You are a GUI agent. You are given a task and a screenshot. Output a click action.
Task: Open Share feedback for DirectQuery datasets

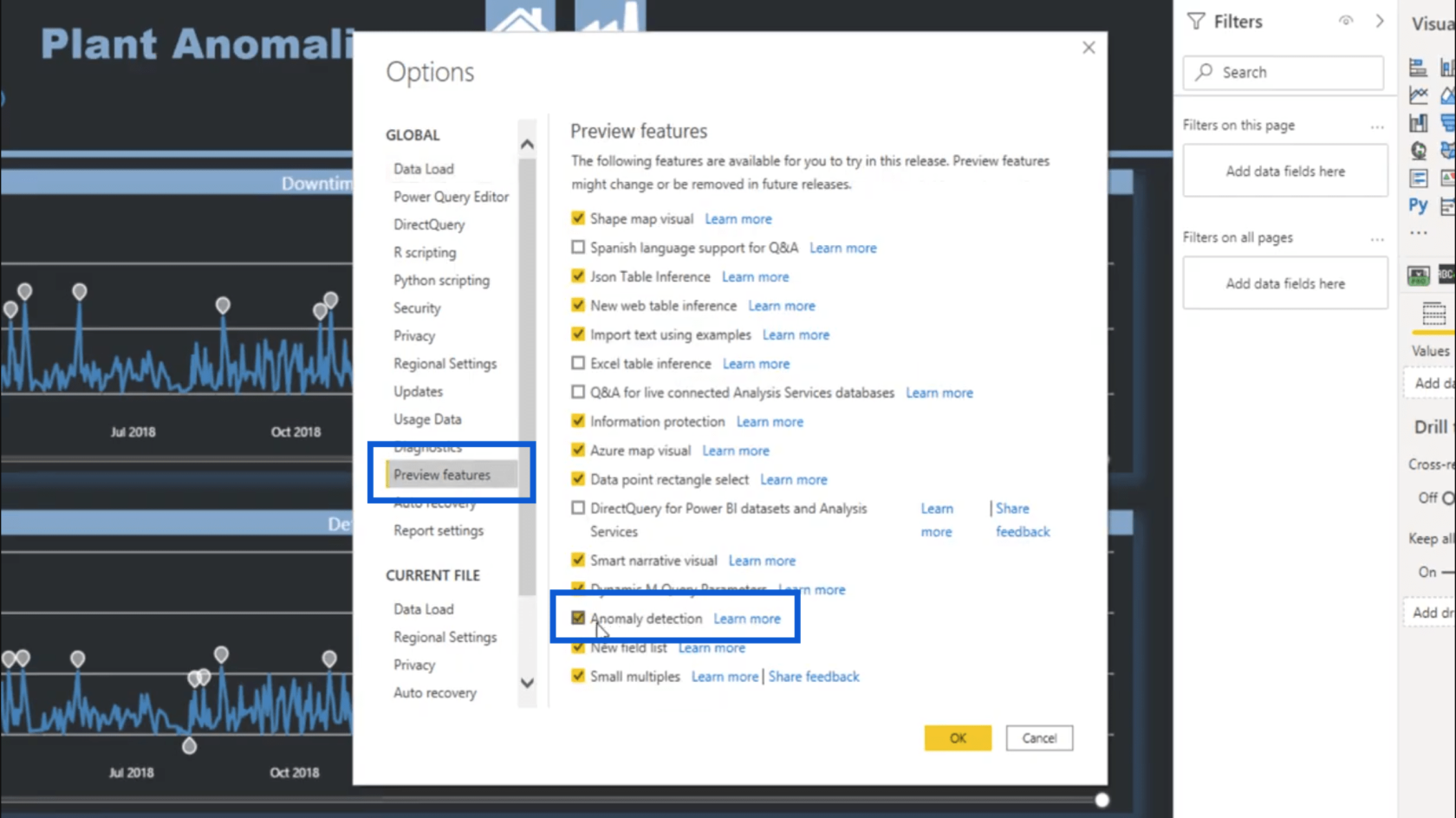(1022, 520)
